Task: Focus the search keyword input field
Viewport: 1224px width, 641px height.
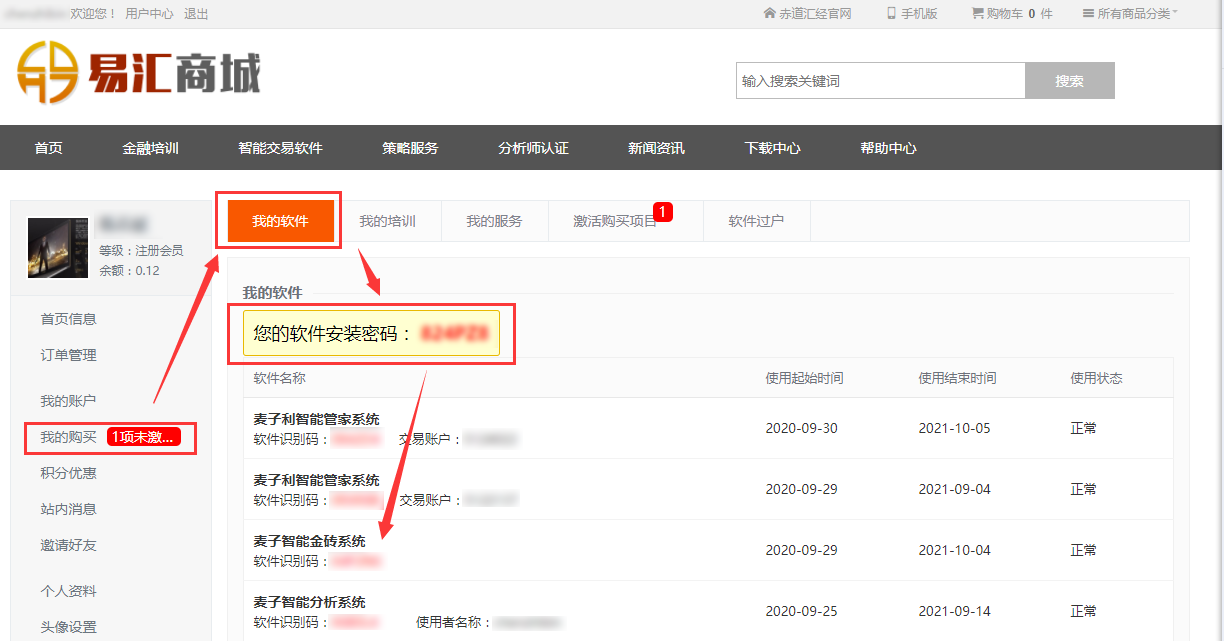Action: (881, 81)
